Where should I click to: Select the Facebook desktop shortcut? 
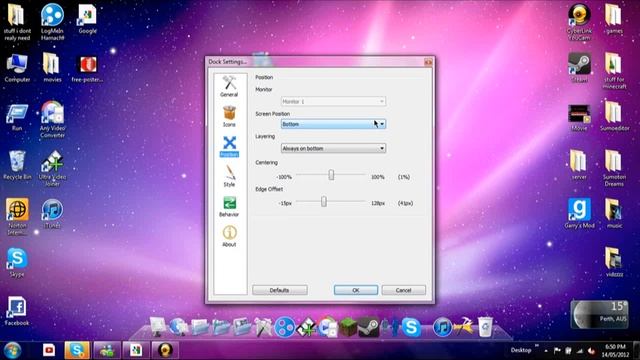17,311
